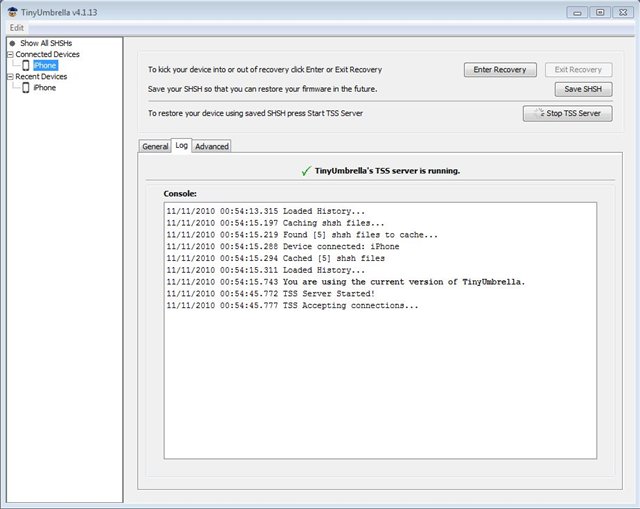The height and width of the screenshot is (509, 640).
Task: Select the Log tab
Action: click(x=181, y=145)
